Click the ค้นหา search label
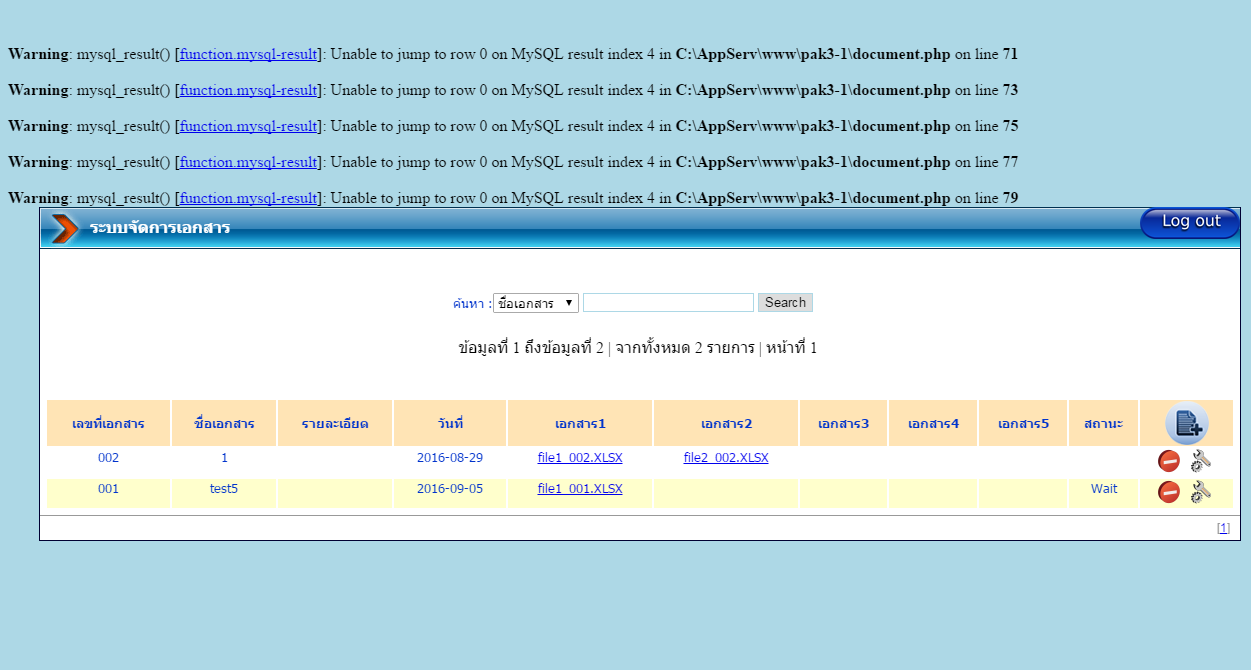This screenshot has height=670, width=1251. [471, 303]
